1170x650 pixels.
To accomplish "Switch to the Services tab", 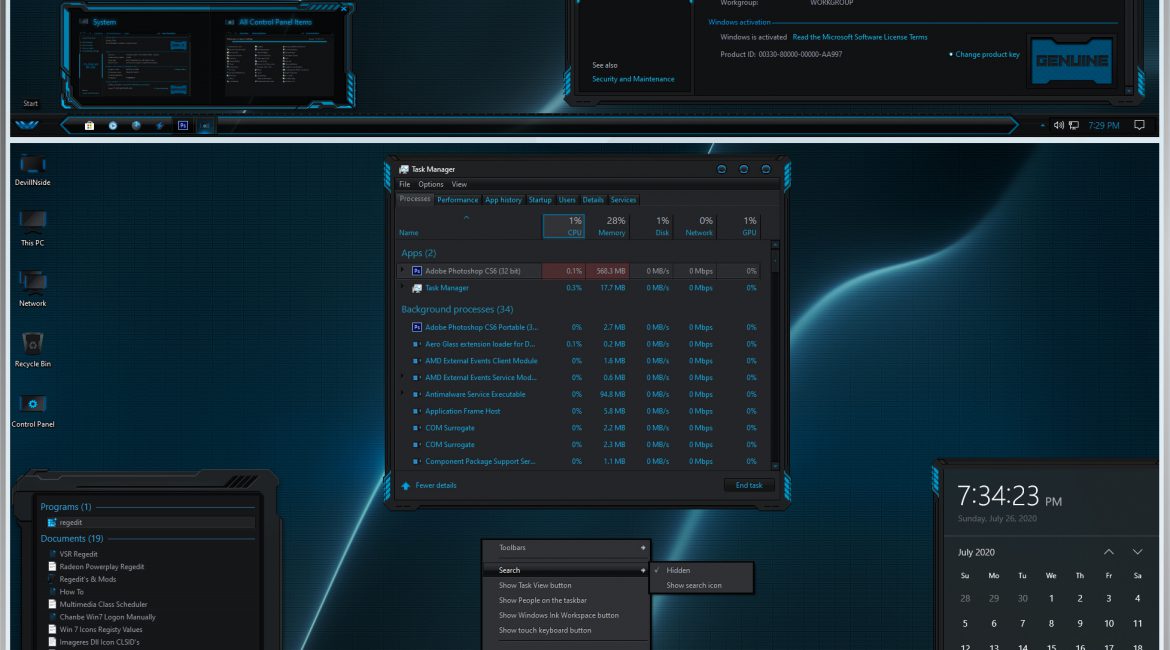I will pos(623,200).
